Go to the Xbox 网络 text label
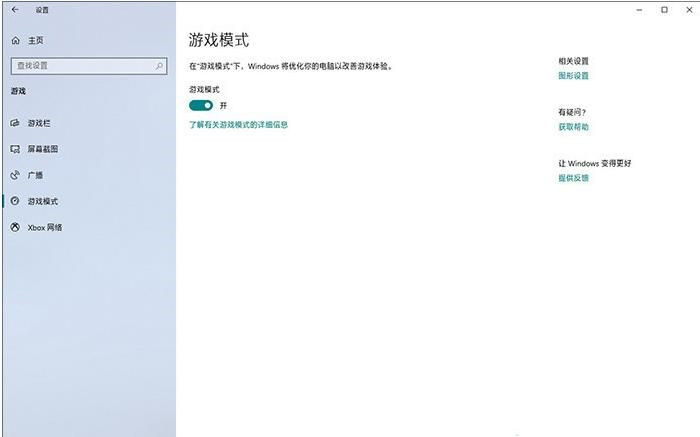The image size is (700, 437). 45,227
